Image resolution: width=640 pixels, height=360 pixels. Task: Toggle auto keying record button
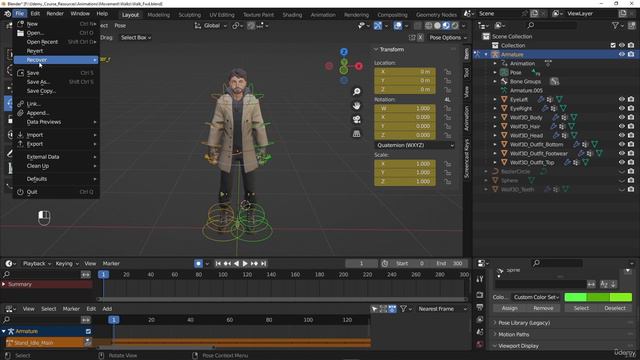[x=198, y=264]
